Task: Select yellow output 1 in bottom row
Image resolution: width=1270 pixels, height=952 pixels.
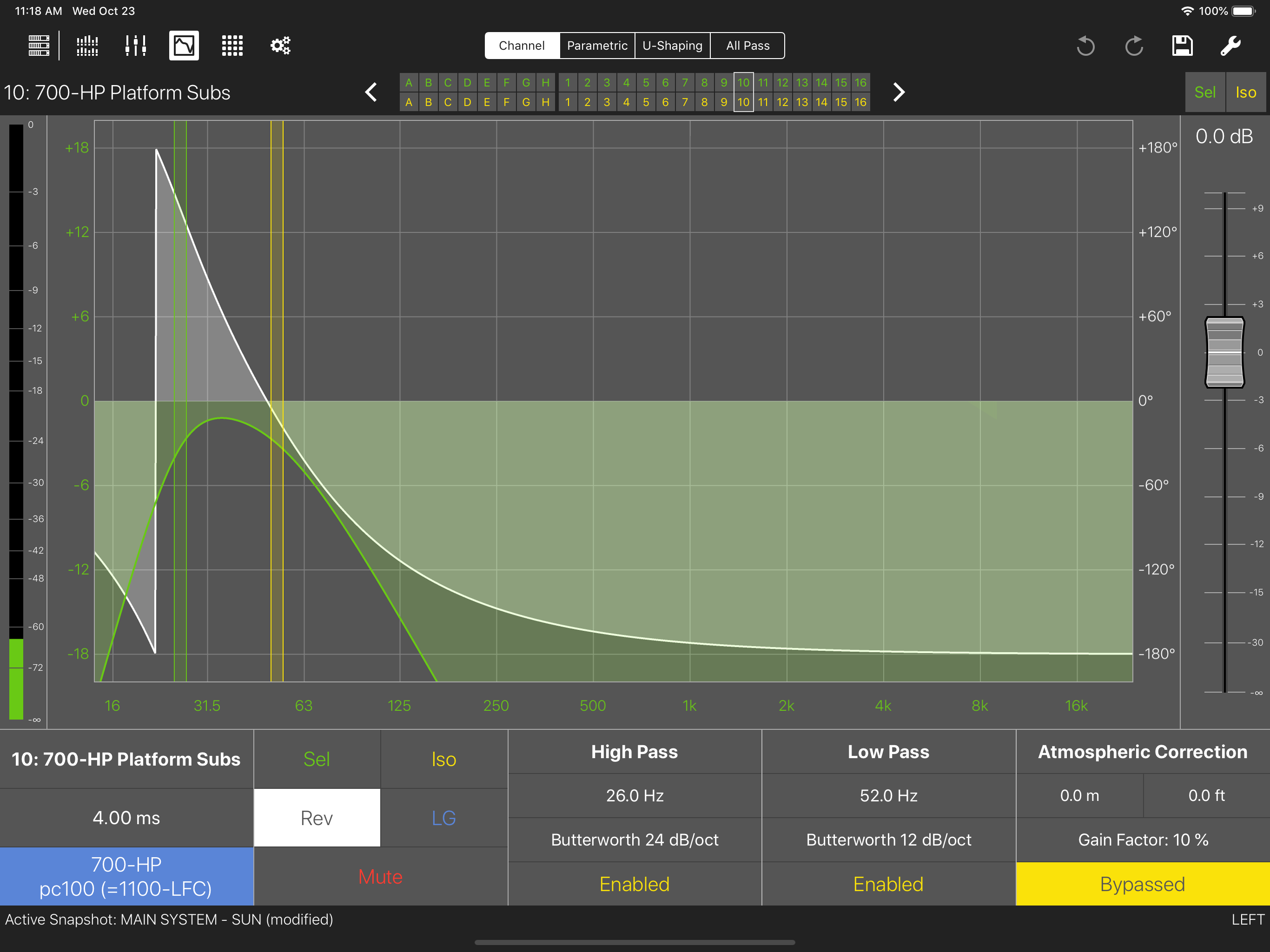Action: tap(568, 102)
